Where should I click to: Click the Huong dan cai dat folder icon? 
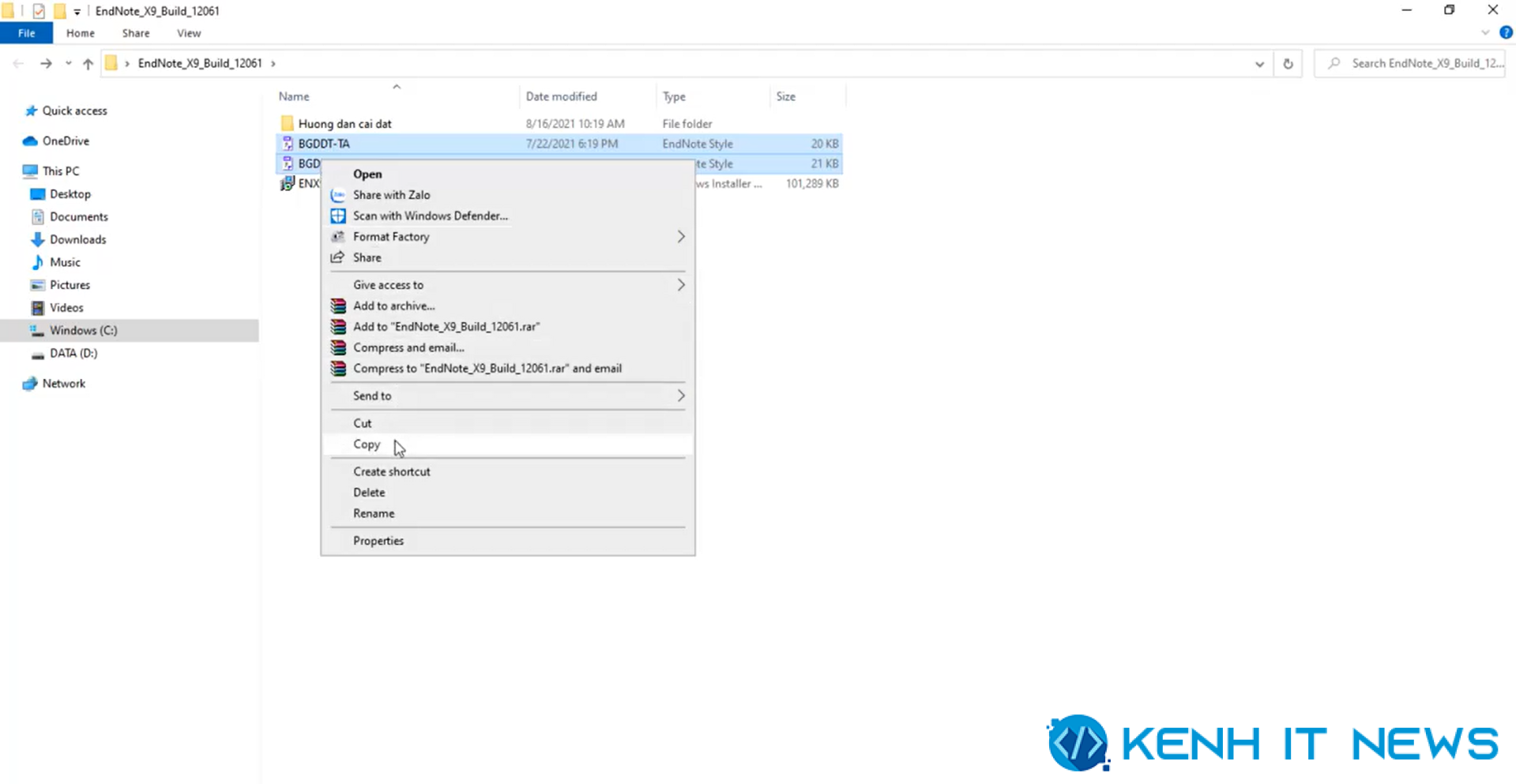coord(287,124)
